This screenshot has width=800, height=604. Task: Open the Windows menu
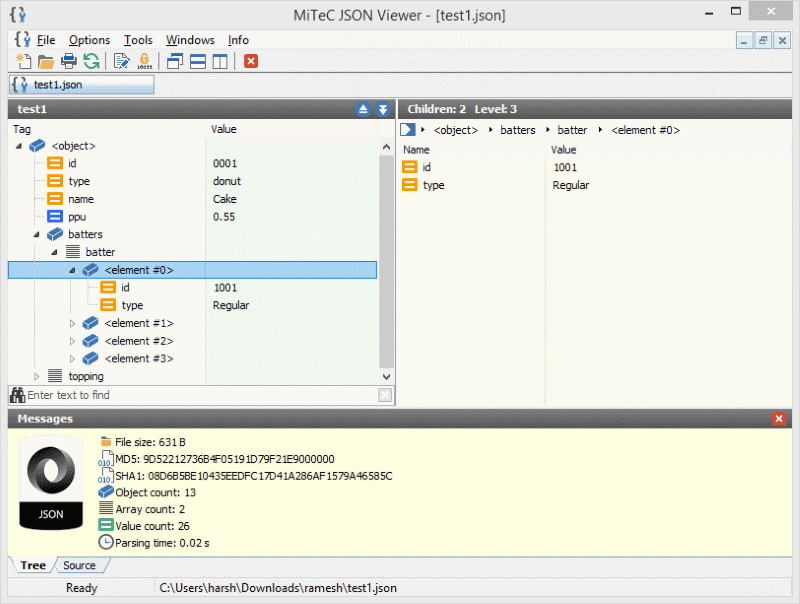coord(190,40)
